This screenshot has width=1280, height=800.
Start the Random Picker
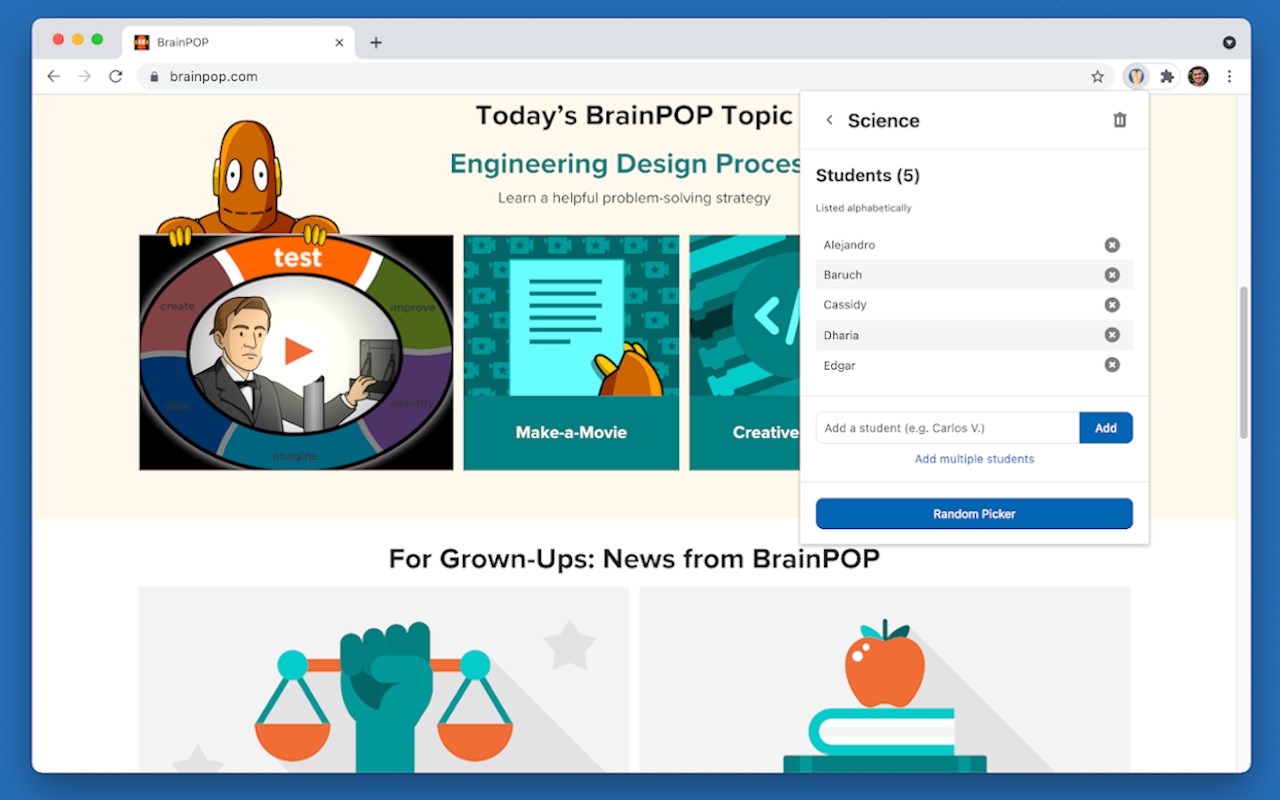tap(974, 514)
